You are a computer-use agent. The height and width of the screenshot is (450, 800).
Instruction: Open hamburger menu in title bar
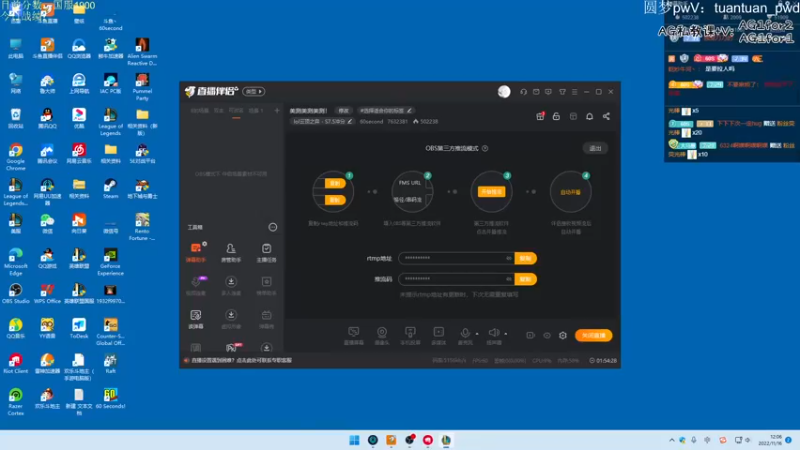574,92
